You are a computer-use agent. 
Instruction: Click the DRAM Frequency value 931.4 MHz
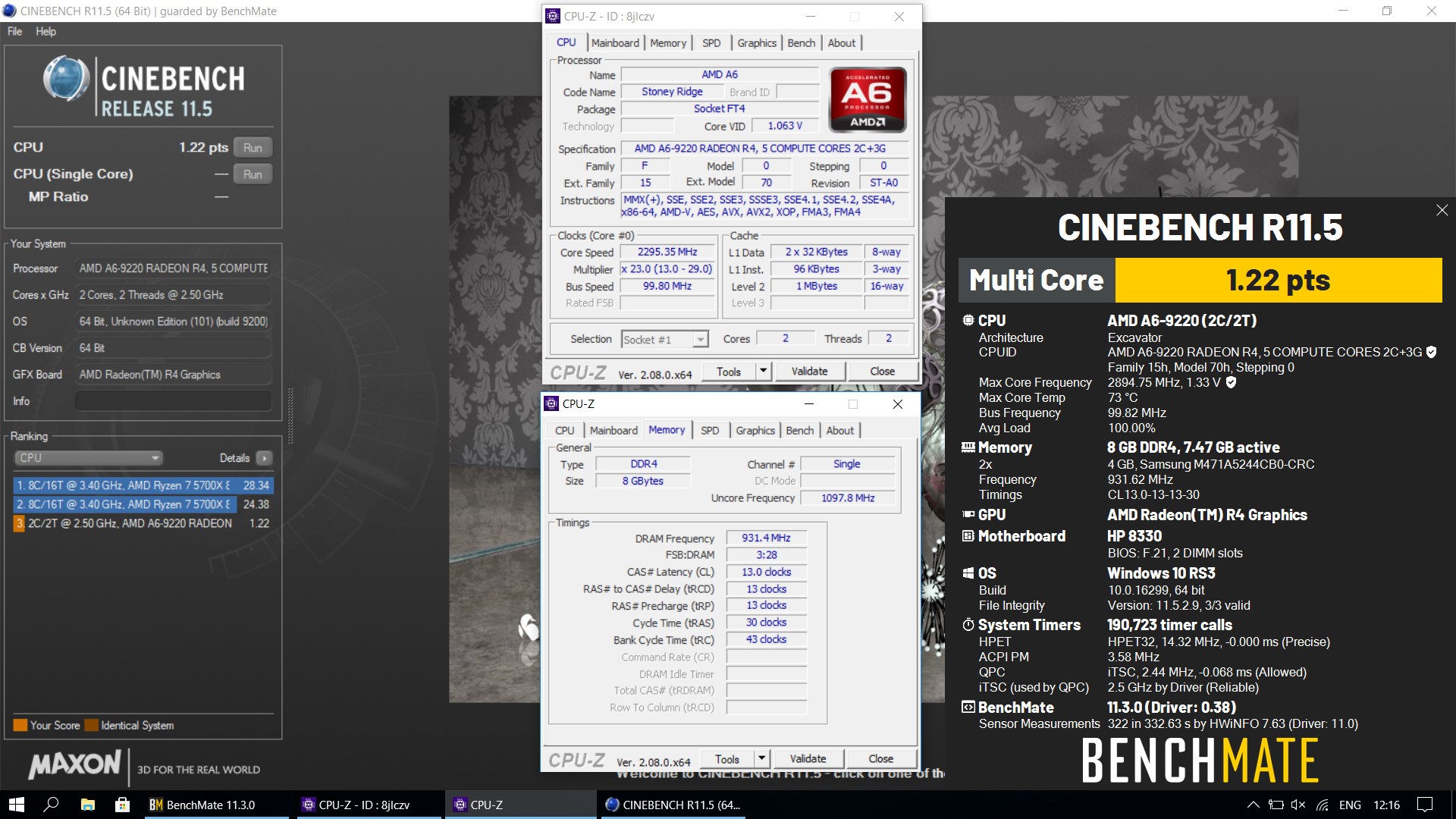pos(766,538)
